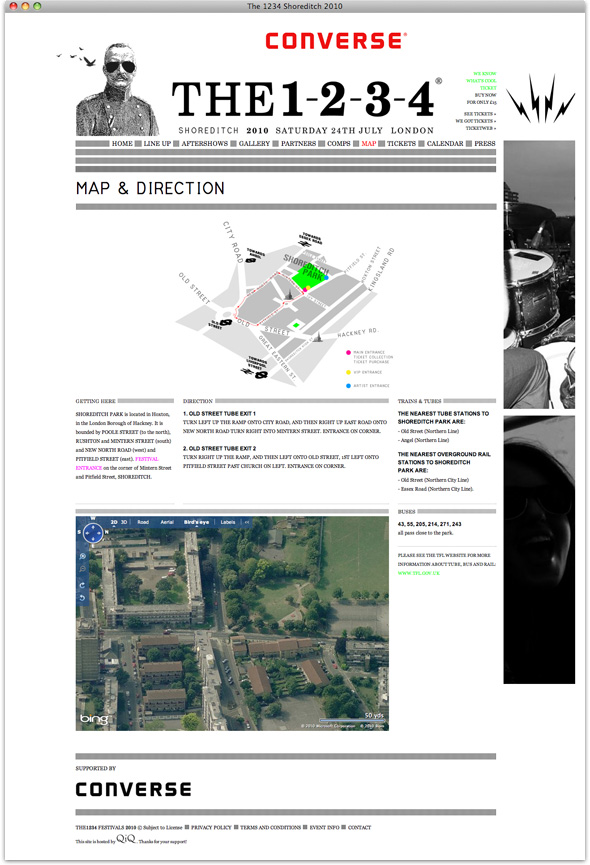Follow the WE GOT TICKETS link

pyautogui.click(x=475, y=121)
